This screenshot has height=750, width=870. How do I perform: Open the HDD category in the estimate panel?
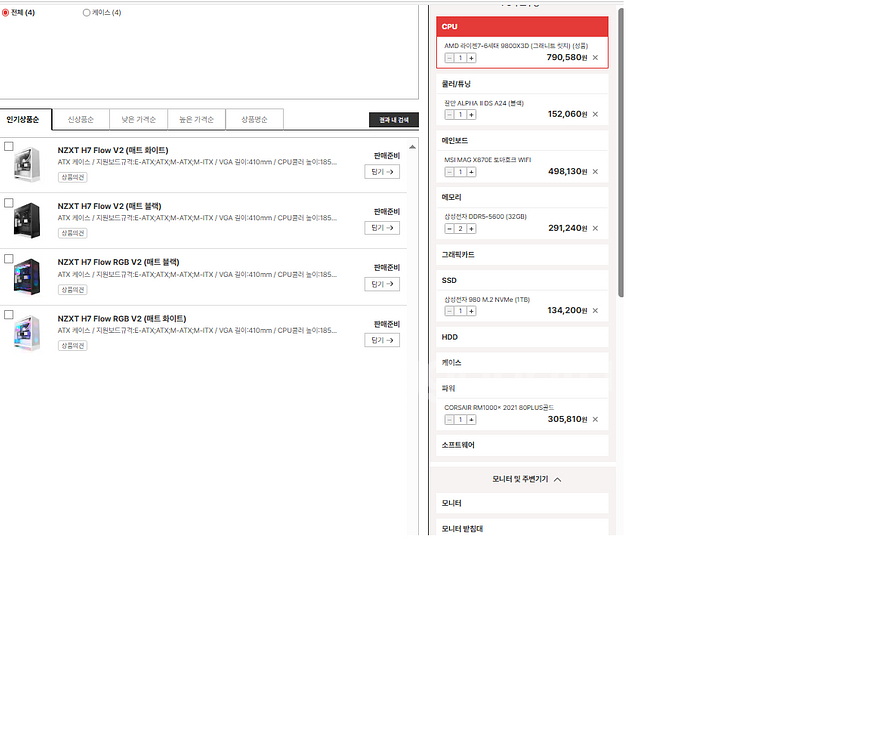[x=522, y=337]
